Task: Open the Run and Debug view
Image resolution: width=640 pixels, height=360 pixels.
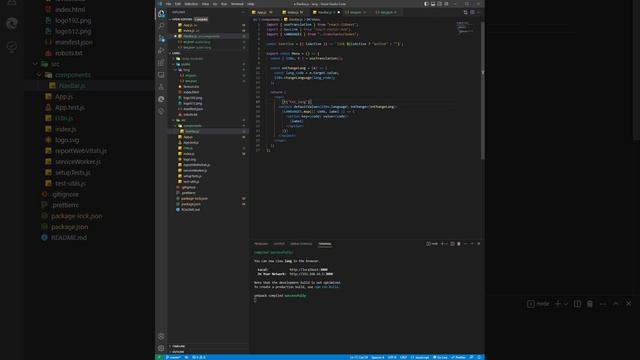Action: (x=161, y=51)
